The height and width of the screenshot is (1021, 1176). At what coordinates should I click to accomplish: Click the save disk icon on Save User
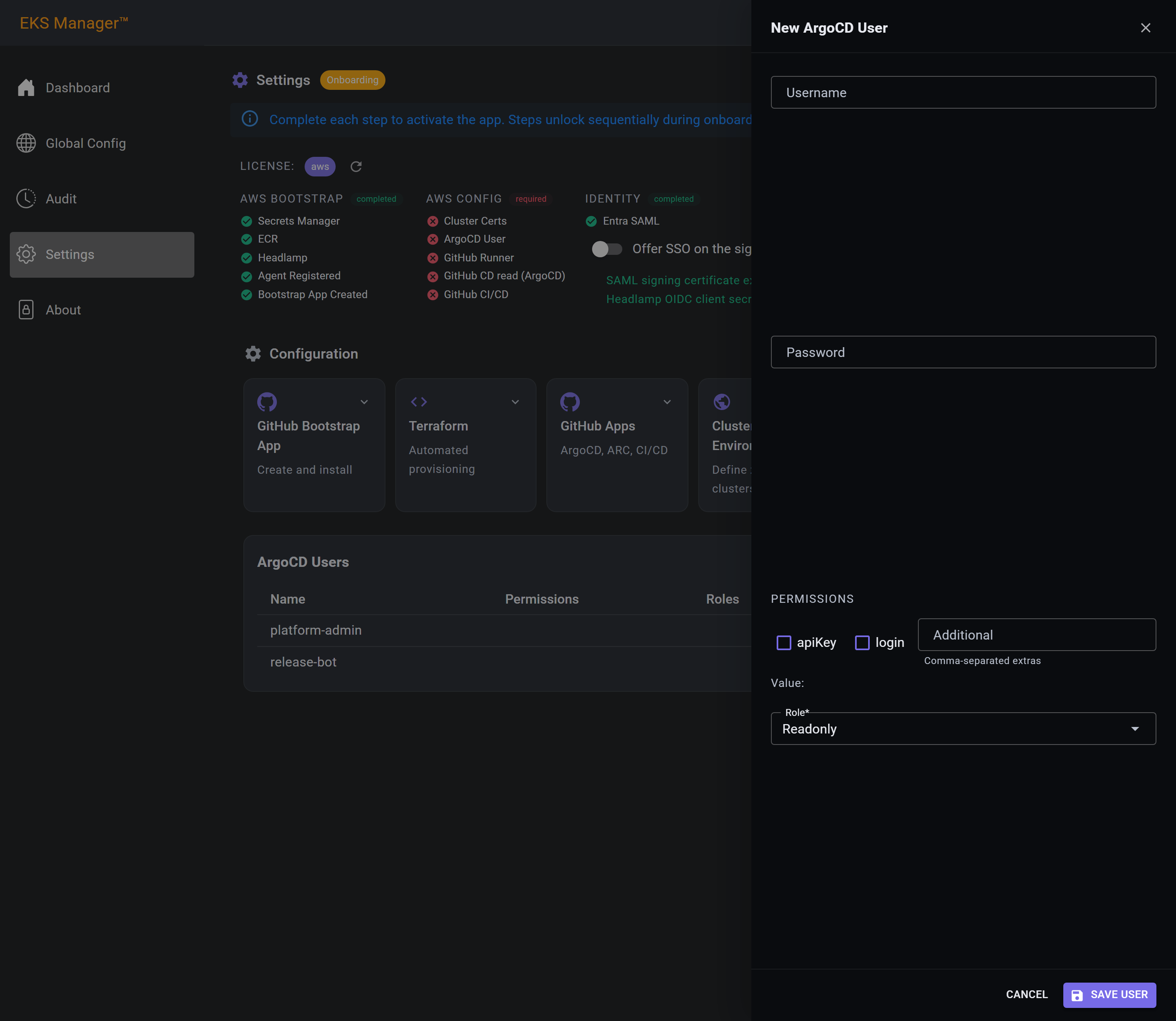pyautogui.click(x=1077, y=995)
